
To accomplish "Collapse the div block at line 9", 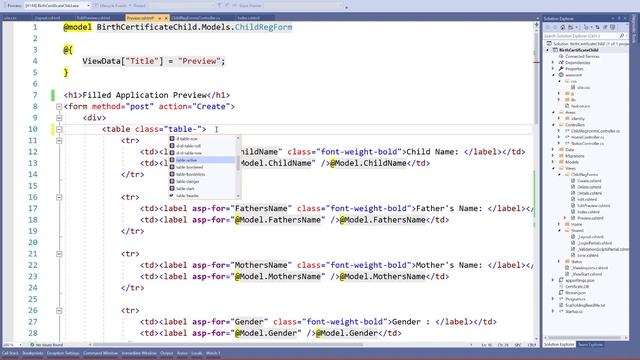I will point(59,118).
